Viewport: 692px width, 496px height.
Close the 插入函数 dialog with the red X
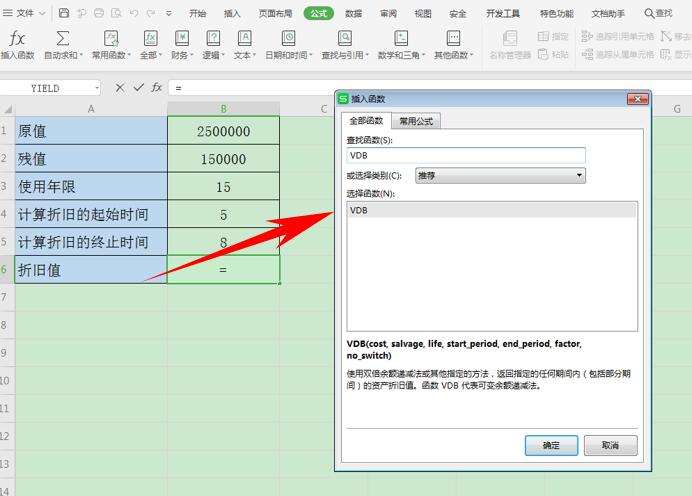638,99
